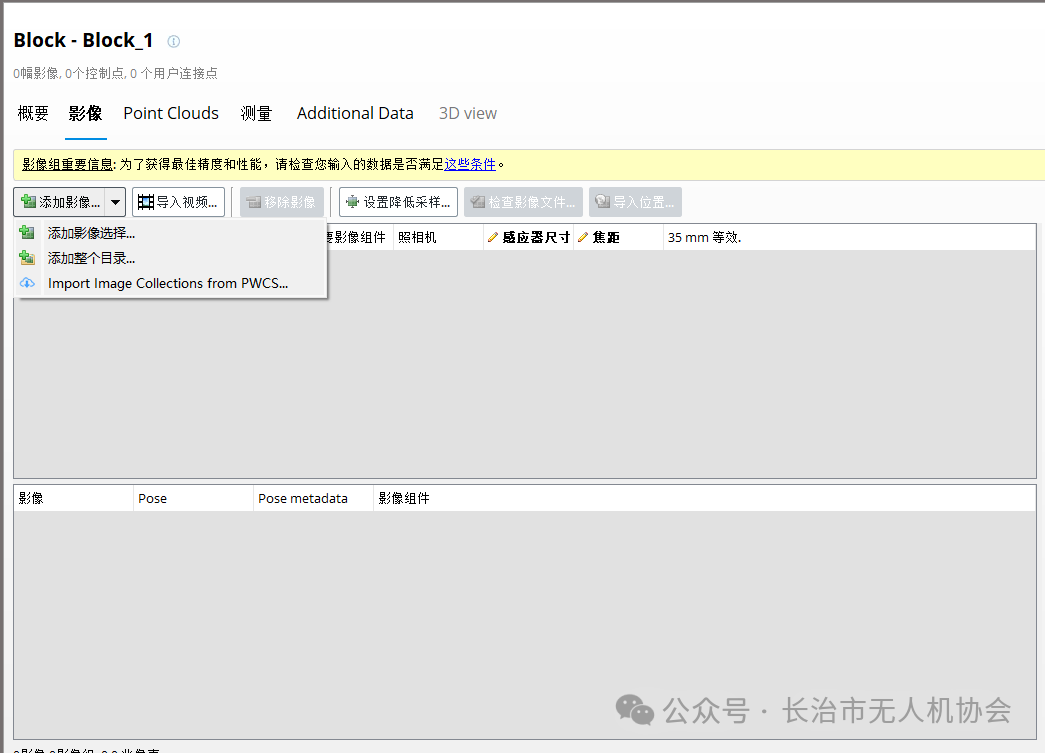Click the pencil icon beside 焦距
The height and width of the screenshot is (753, 1045).
pyautogui.click(x=582, y=237)
